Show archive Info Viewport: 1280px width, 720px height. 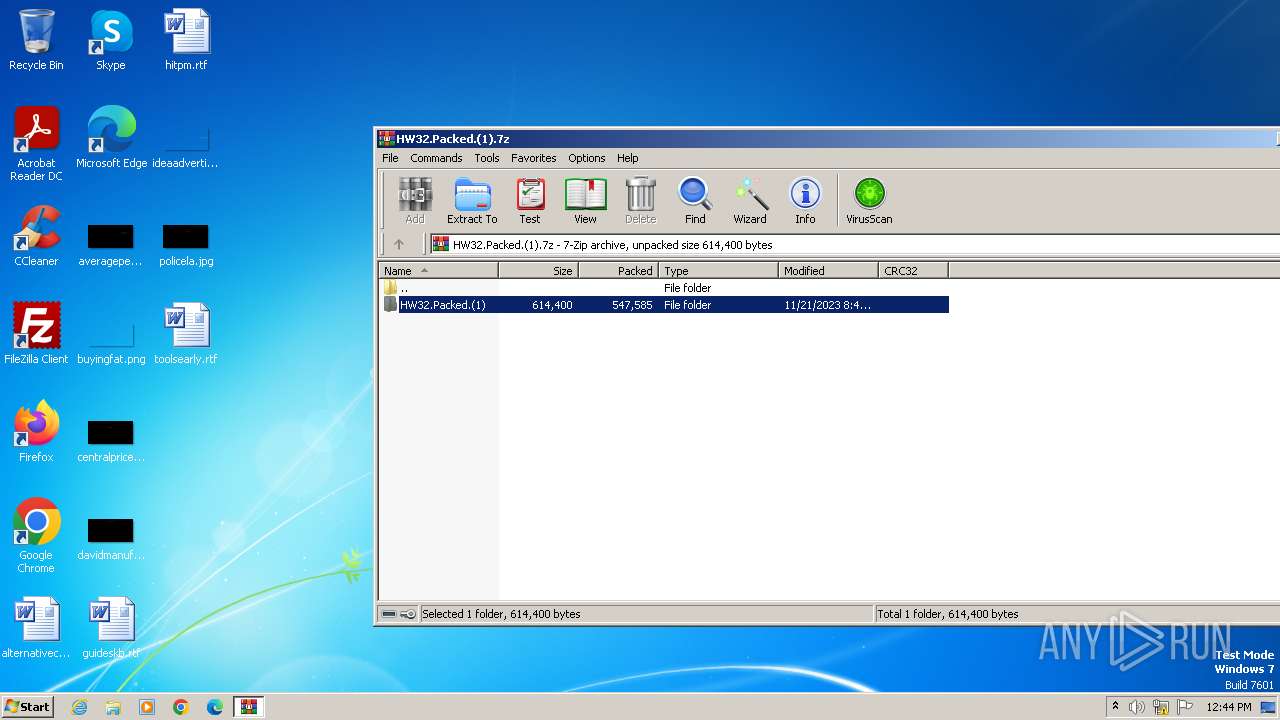[805, 201]
